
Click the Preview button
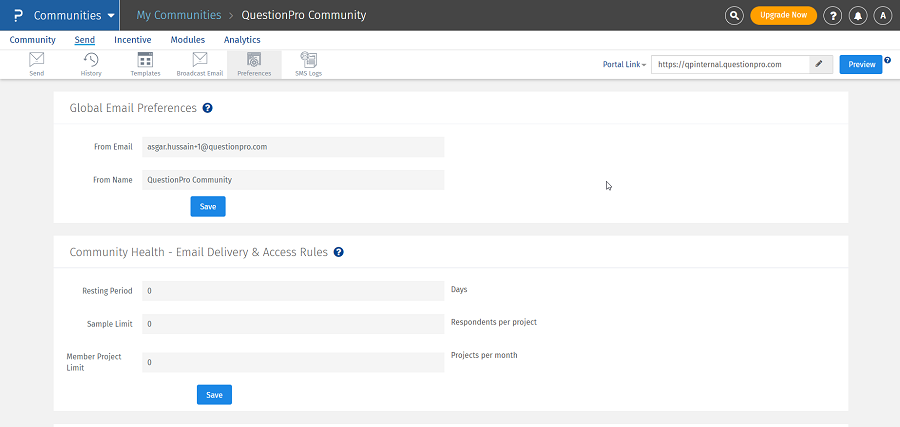click(860, 64)
